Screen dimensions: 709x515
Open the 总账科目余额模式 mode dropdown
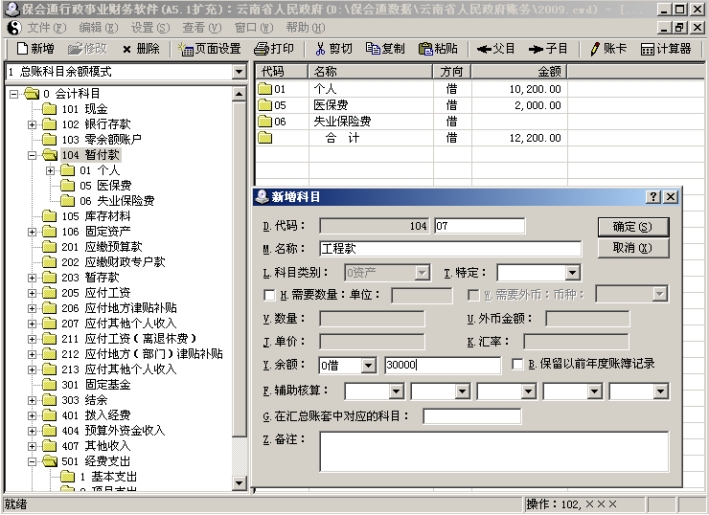pyautogui.click(x=239, y=72)
